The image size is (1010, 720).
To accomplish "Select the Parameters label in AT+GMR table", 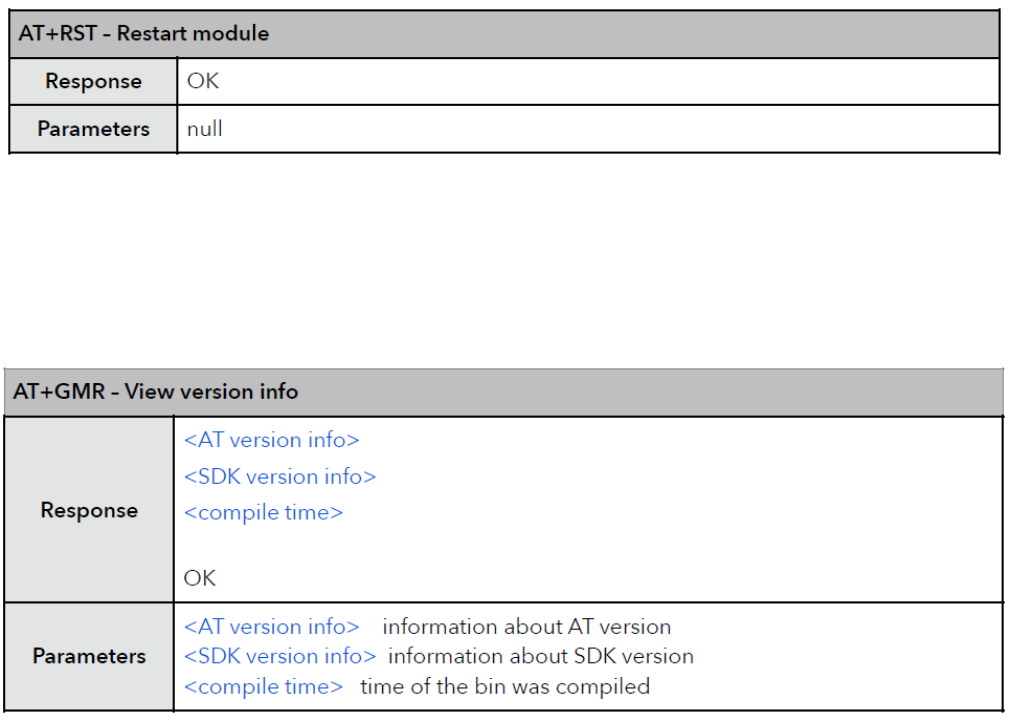I will (89, 656).
